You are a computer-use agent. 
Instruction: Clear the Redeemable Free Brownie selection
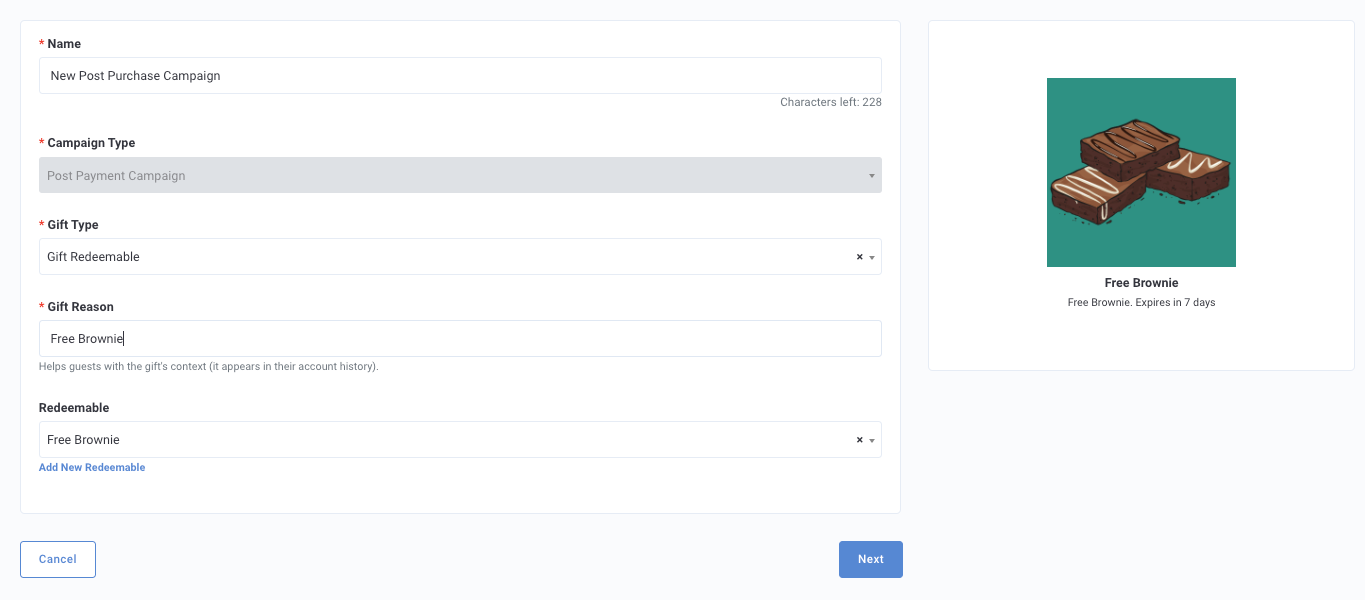click(x=859, y=440)
